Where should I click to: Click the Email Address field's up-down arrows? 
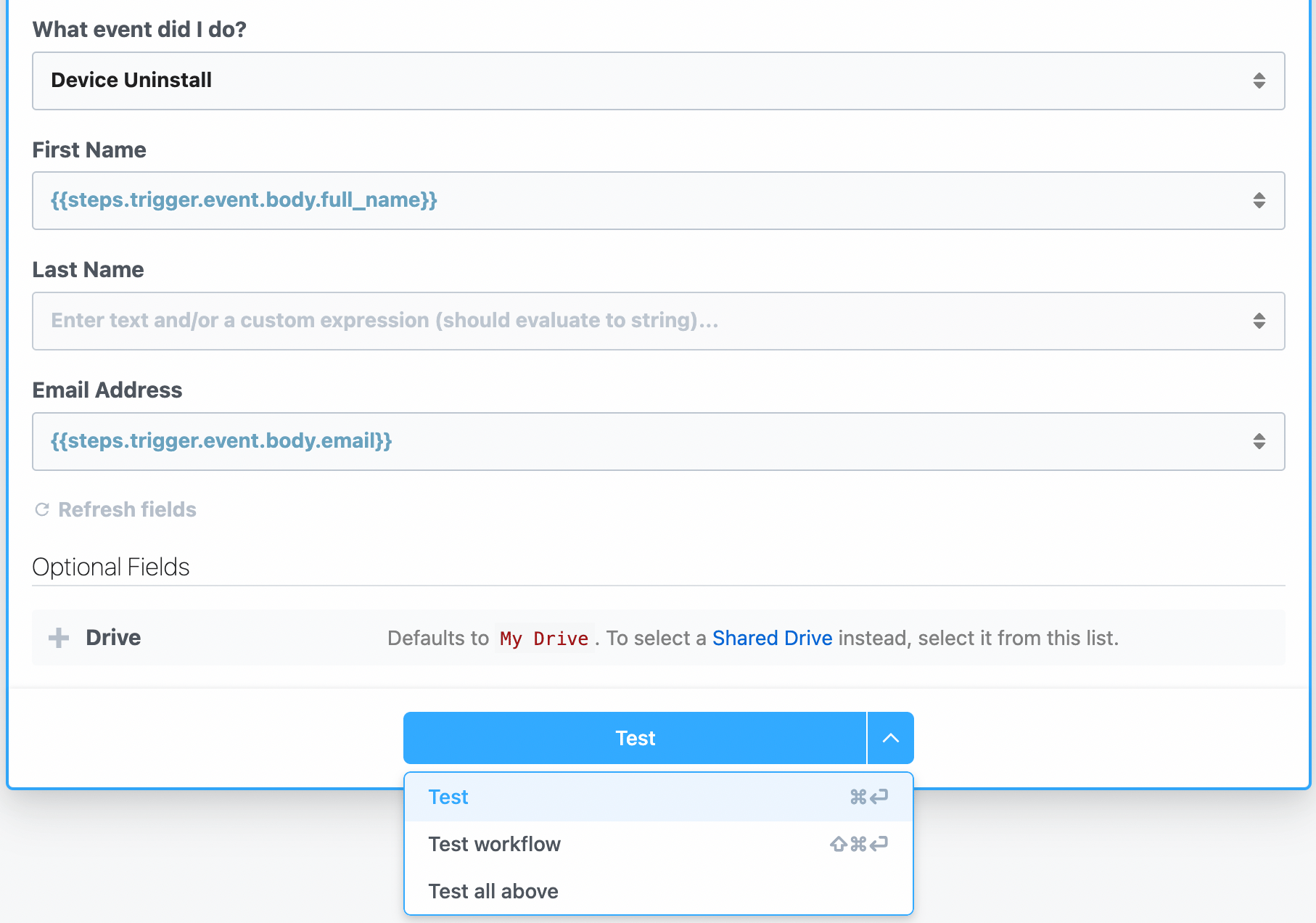click(x=1259, y=441)
